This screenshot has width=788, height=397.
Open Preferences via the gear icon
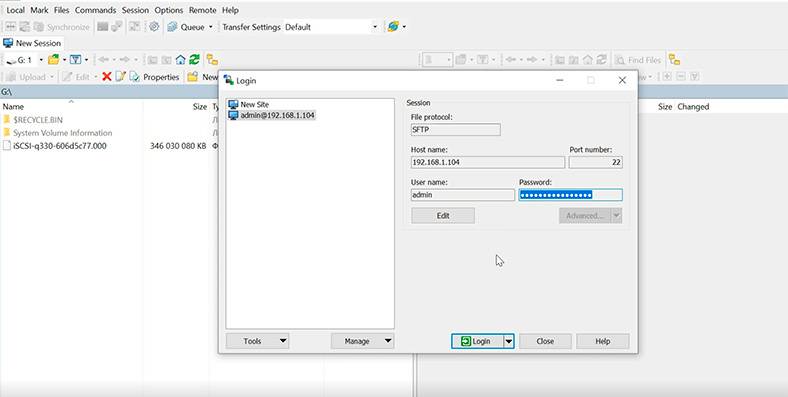pos(154,27)
